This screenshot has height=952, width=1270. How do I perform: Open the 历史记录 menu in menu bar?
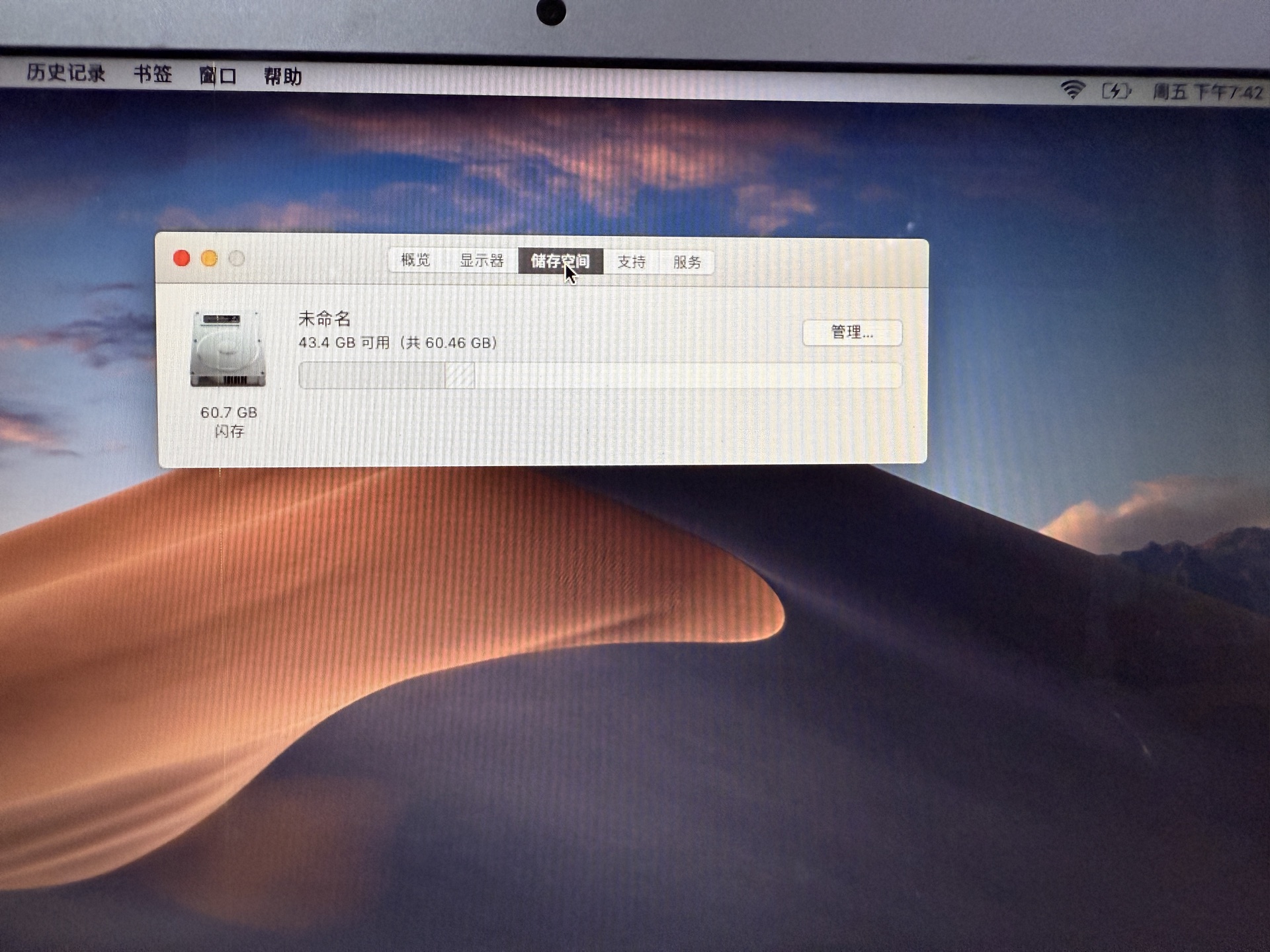(x=66, y=73)
